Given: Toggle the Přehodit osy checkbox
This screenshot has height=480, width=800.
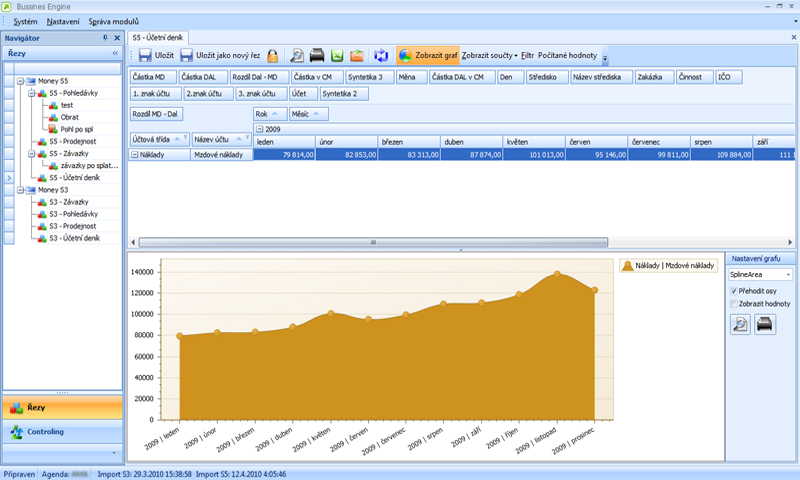Looking at the screenshot, I should 735,291.
